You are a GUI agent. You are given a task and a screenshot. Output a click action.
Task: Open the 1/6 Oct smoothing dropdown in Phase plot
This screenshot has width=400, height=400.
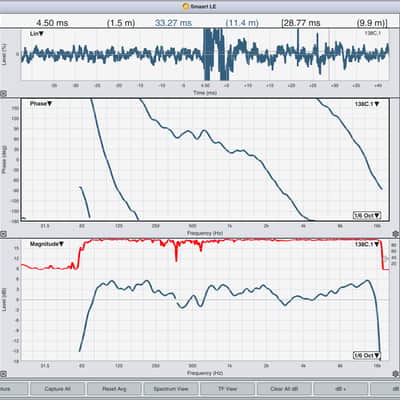367,215
